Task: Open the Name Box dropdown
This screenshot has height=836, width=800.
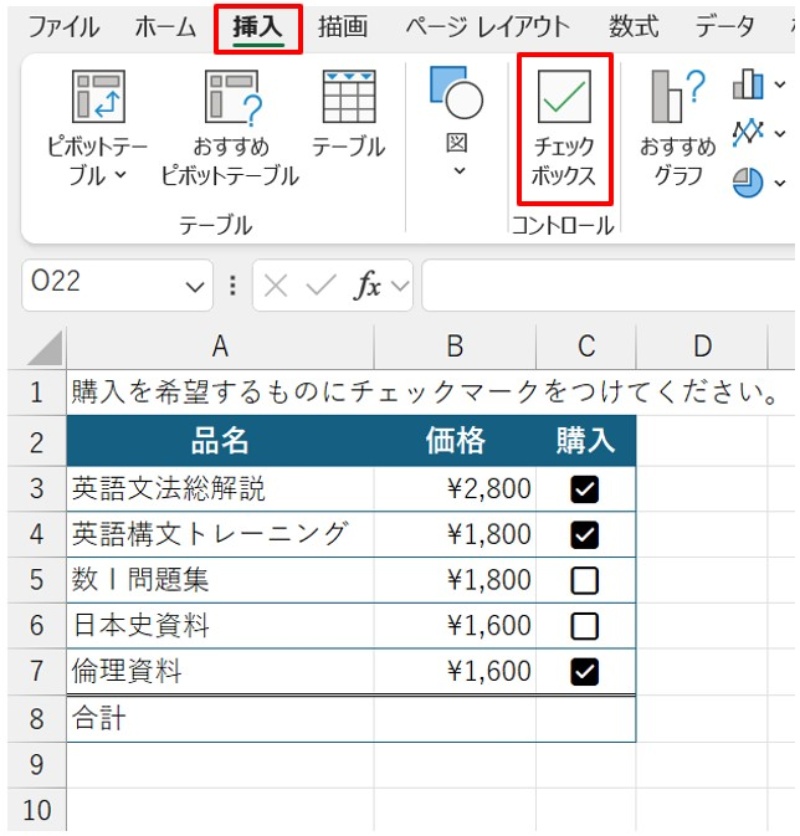Action: point(192,286)
